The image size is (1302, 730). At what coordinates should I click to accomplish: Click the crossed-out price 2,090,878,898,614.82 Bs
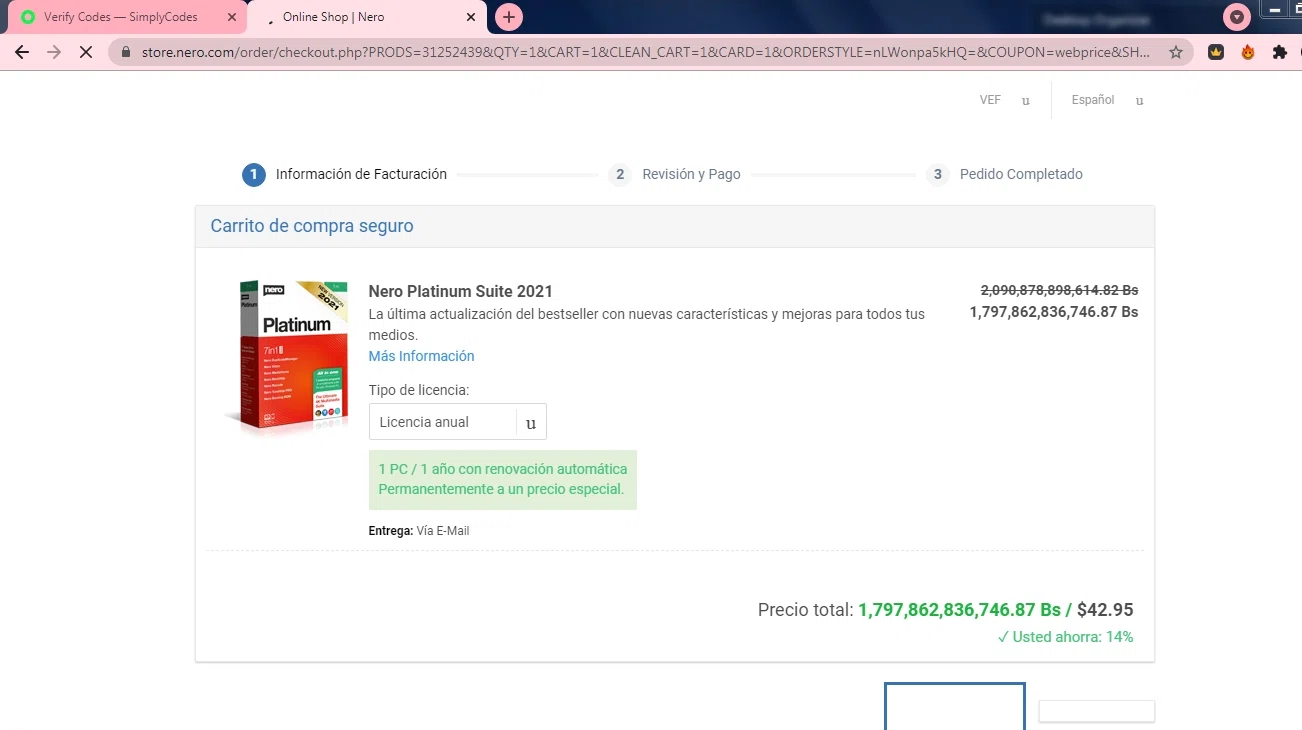[x=1059, y=290]
